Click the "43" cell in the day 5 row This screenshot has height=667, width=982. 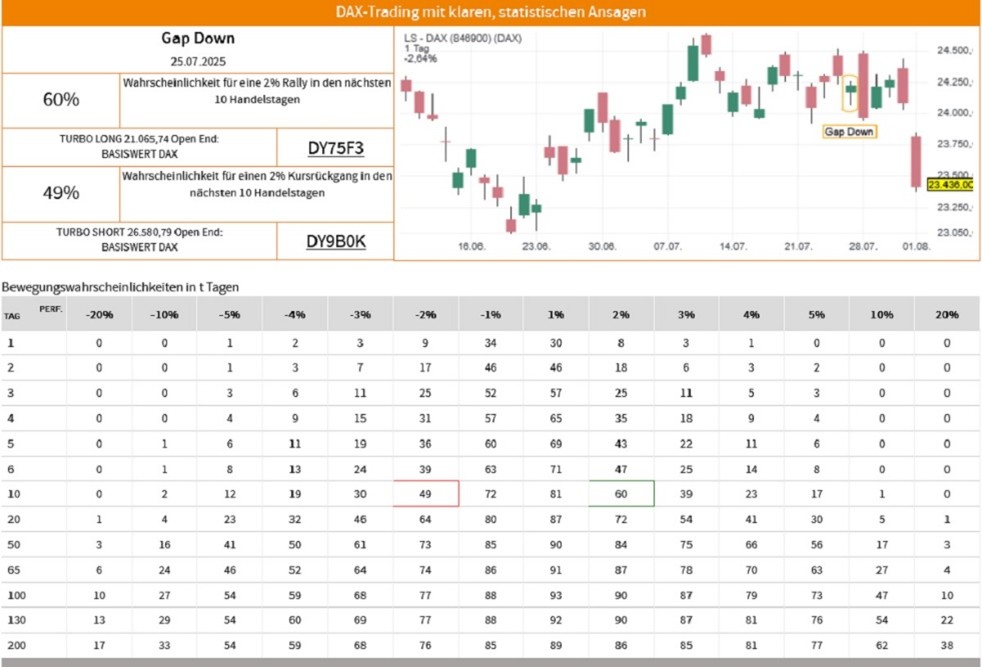pyautogui.click(x=621, y=444)
